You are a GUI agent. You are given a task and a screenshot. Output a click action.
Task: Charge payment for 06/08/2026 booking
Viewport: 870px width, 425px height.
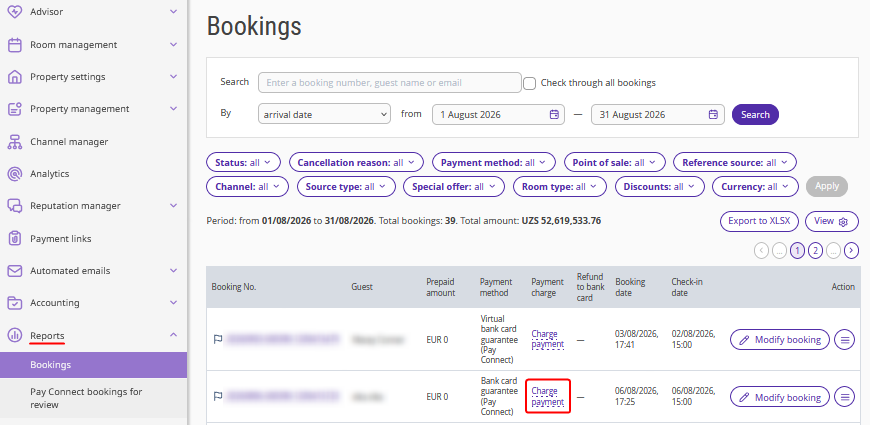coord(547,396)
